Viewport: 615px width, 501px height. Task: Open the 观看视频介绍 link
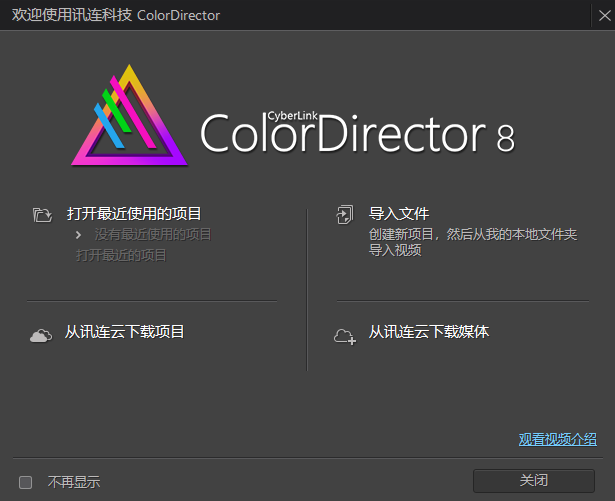pos(558,439)
